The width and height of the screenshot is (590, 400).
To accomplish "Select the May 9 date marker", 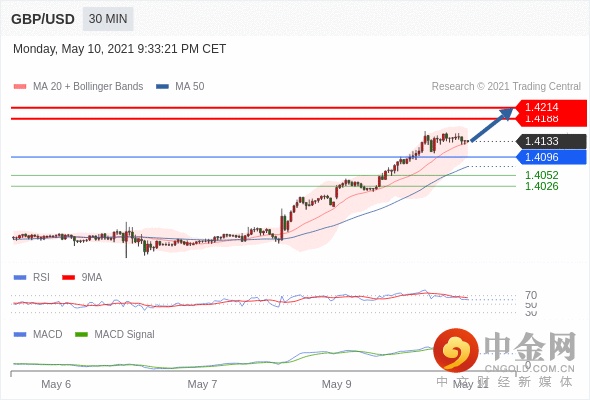I will [x=337, y=384].
